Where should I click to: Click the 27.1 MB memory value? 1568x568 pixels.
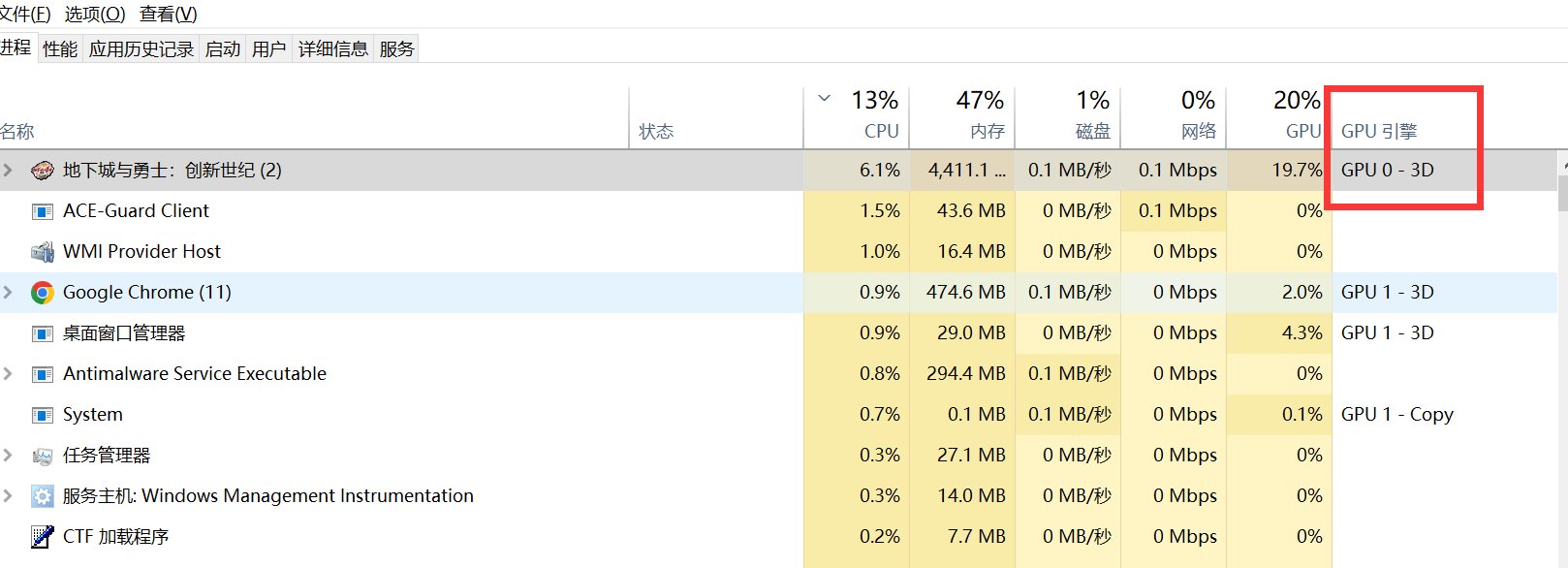point(971,456)
